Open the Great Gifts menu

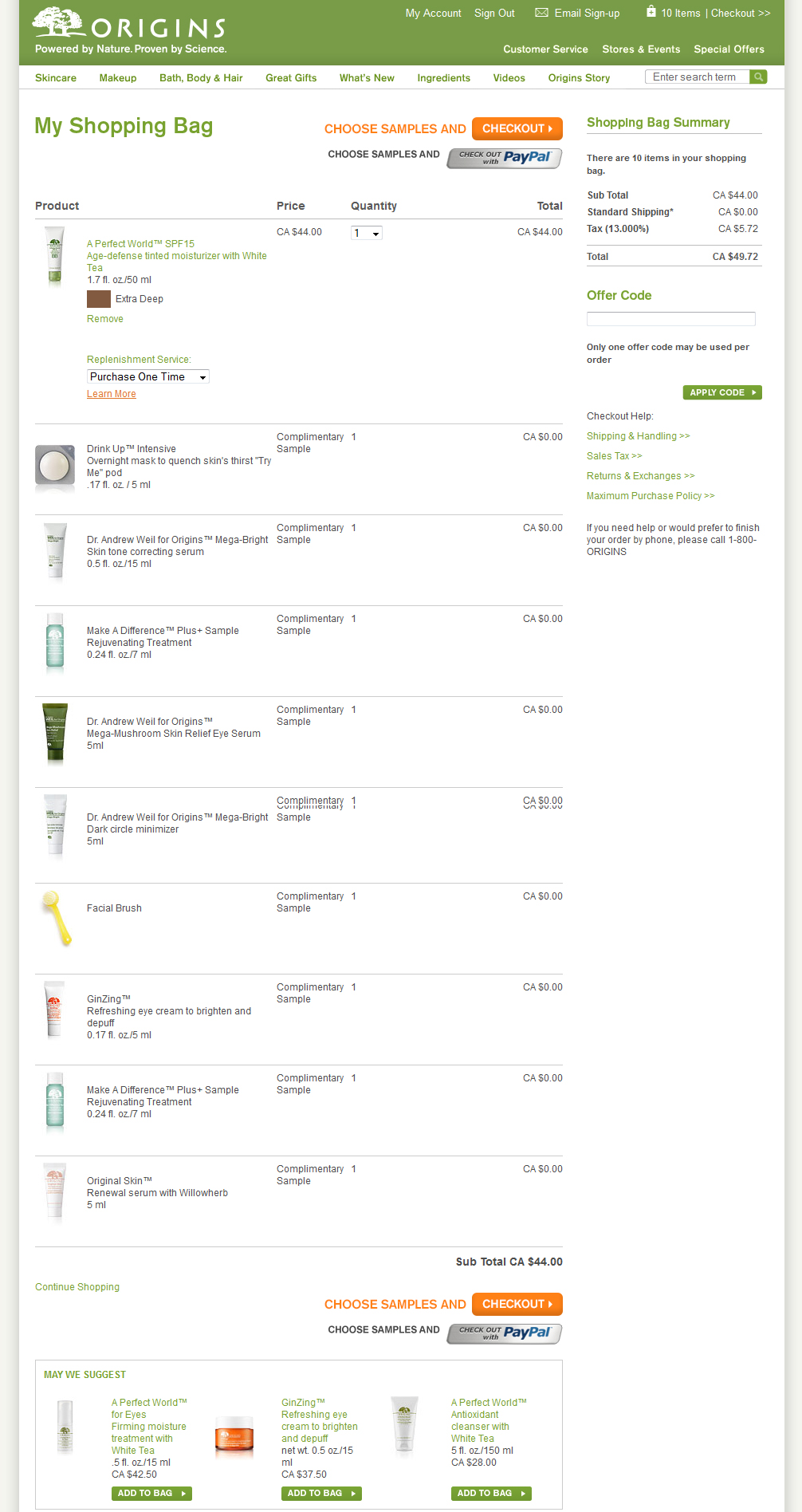coord(291,78)
